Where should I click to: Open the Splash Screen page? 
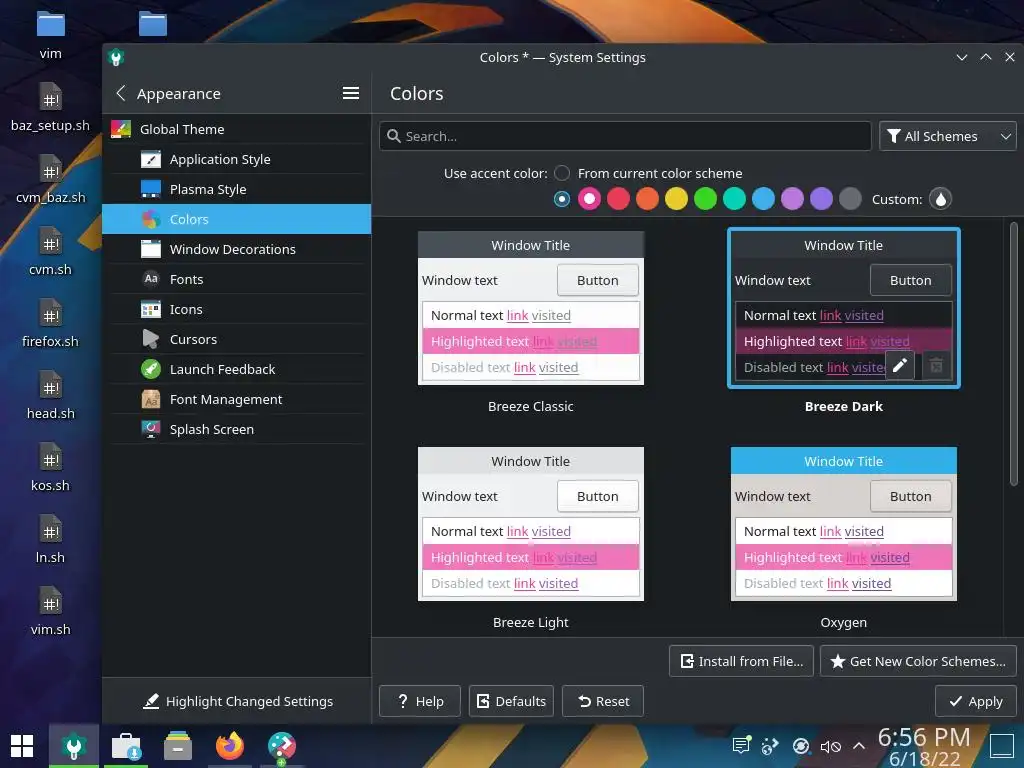[236, 429]
